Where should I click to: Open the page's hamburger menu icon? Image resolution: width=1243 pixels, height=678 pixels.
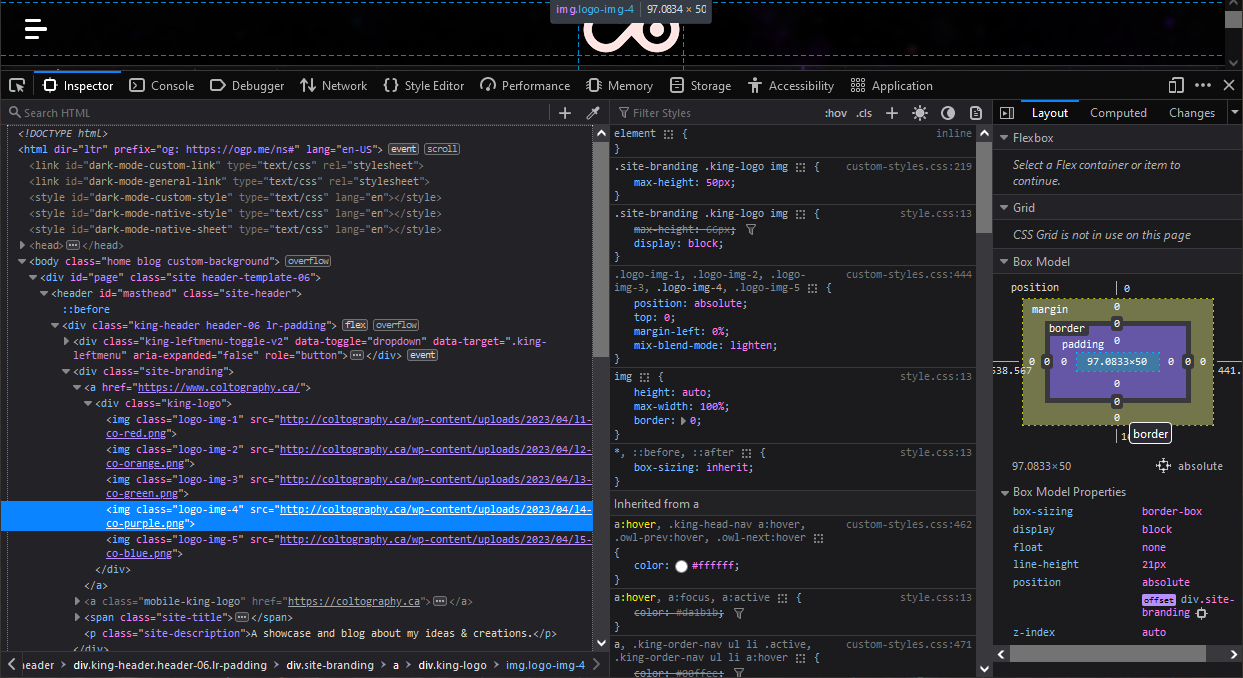tap(36, 29)
